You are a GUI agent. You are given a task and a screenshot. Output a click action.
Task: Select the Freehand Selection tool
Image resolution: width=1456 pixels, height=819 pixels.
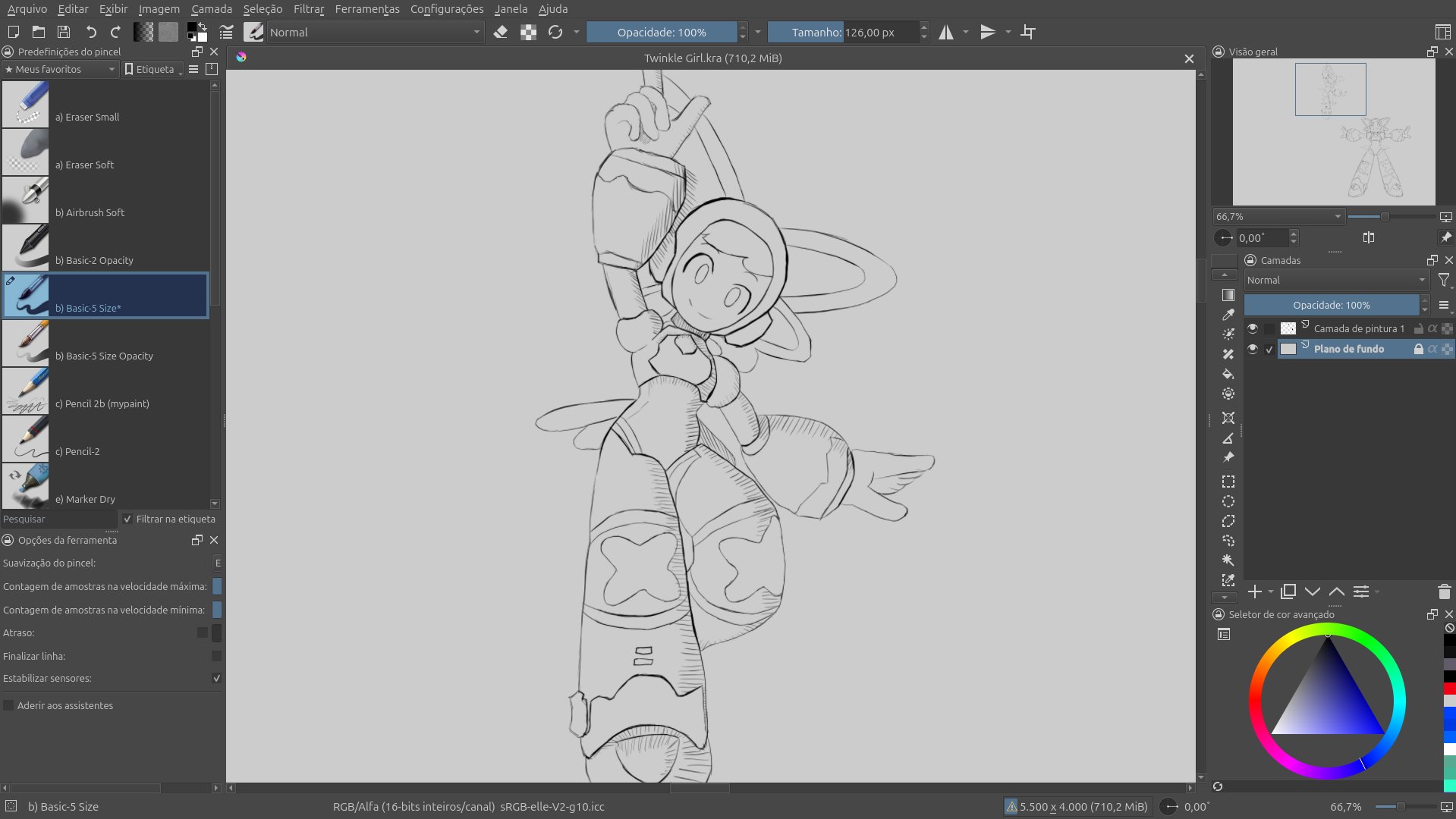tap(1228, 541)
